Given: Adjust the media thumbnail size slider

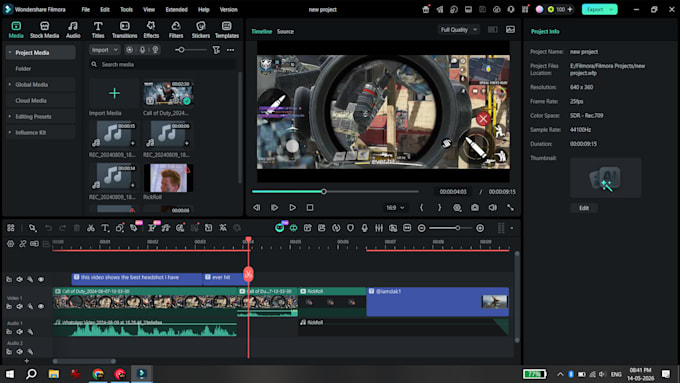Looking at the screenshot, I should click(190, 50).
